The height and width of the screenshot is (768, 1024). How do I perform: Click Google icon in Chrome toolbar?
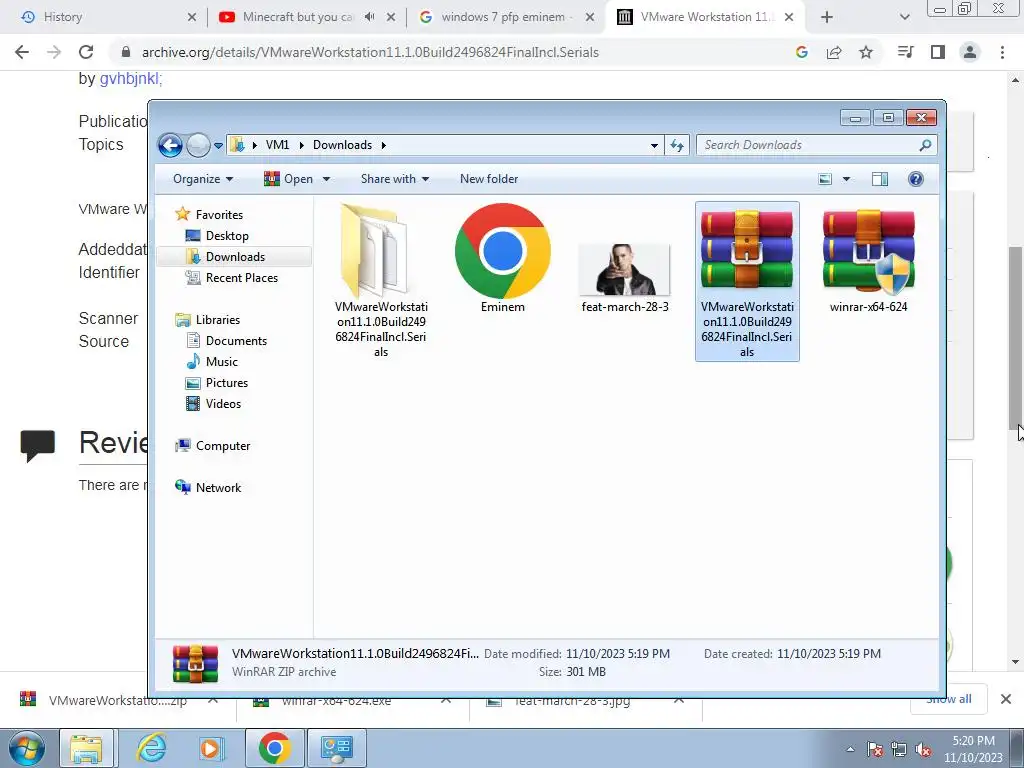click(x=802, y=52)
